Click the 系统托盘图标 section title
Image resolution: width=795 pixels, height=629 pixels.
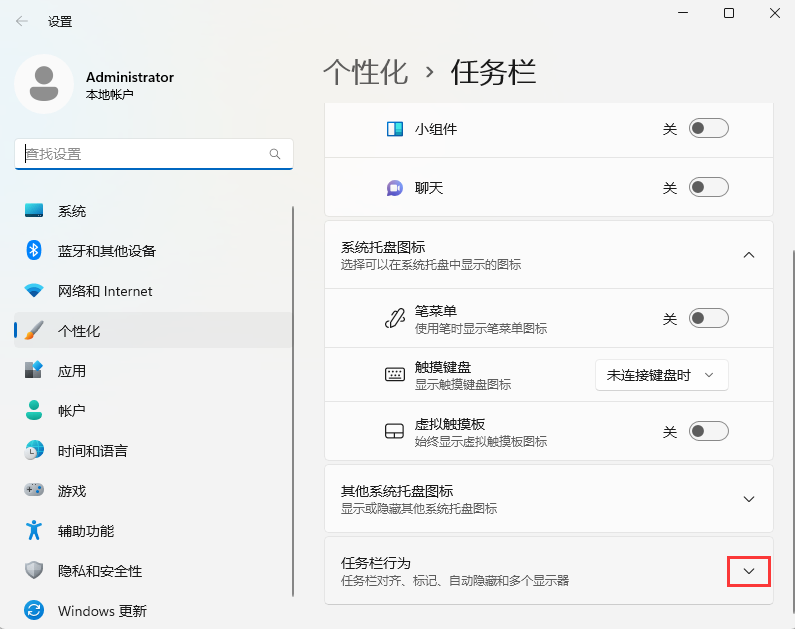click(x=383, y=247)
